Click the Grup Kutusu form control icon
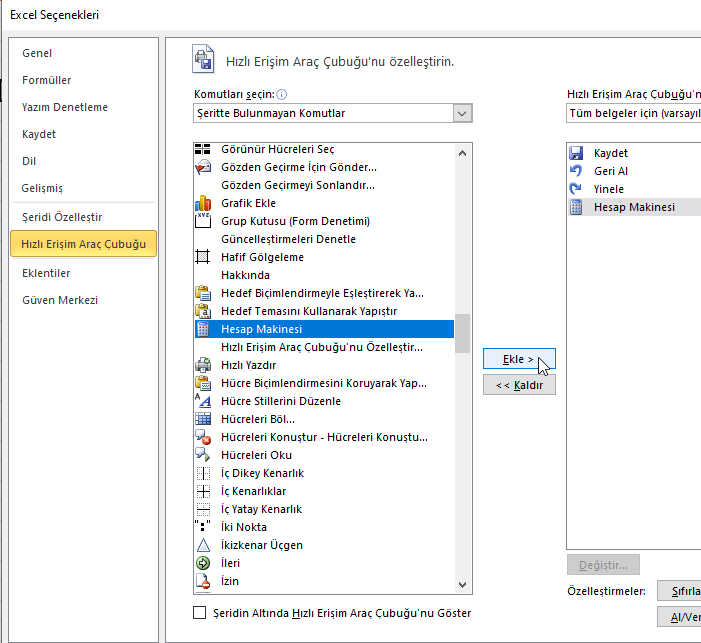The width and height of the screenshot is (701, 643). [x=203, y=221]
